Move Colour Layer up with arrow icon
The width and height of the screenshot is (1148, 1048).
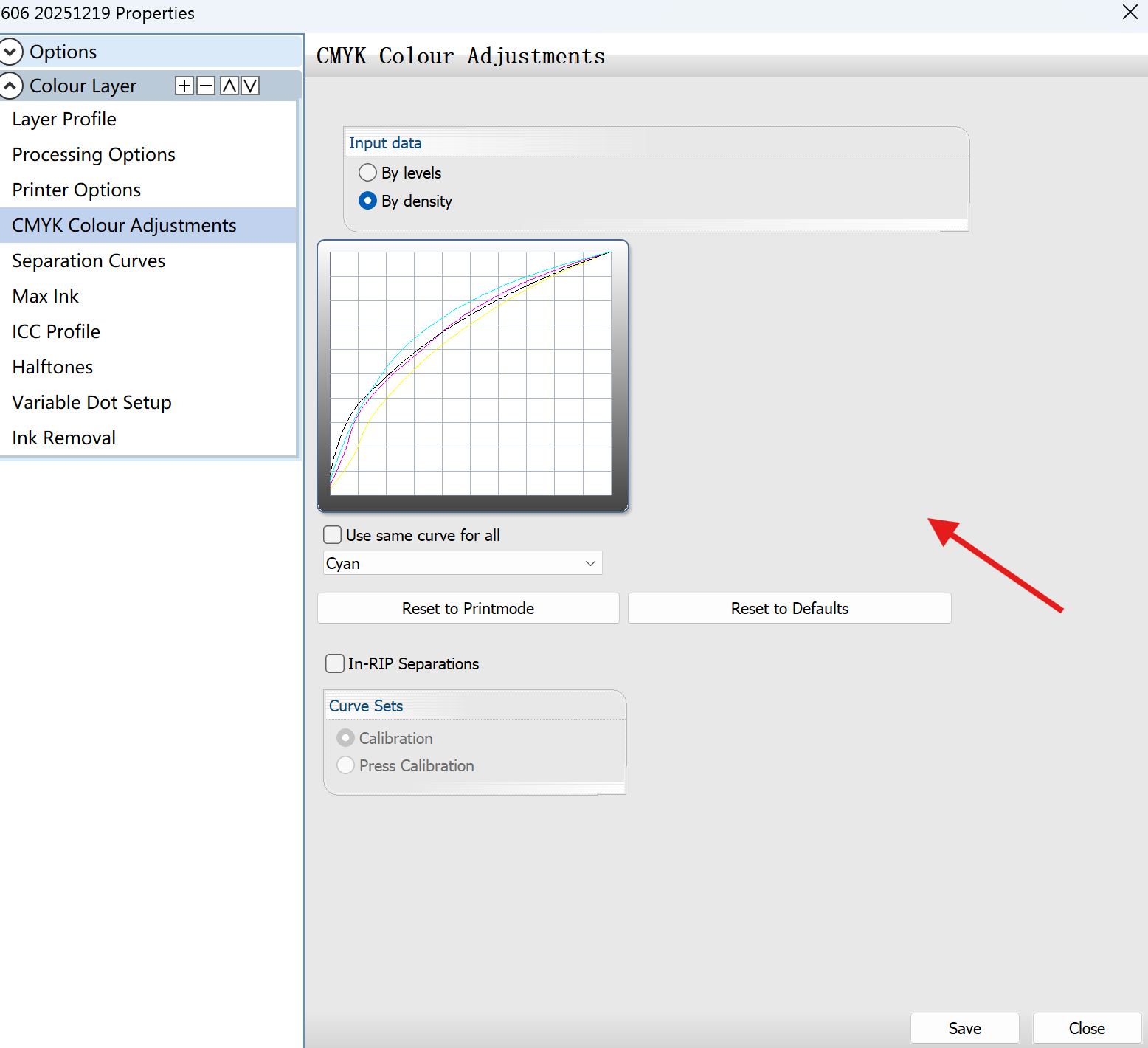[x=229, y=86]
